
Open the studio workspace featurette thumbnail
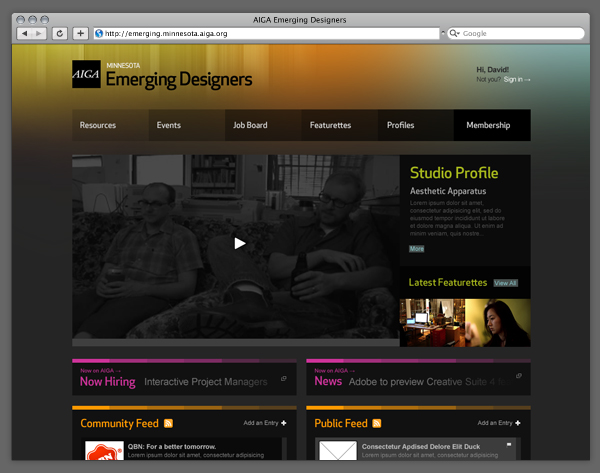432,323
